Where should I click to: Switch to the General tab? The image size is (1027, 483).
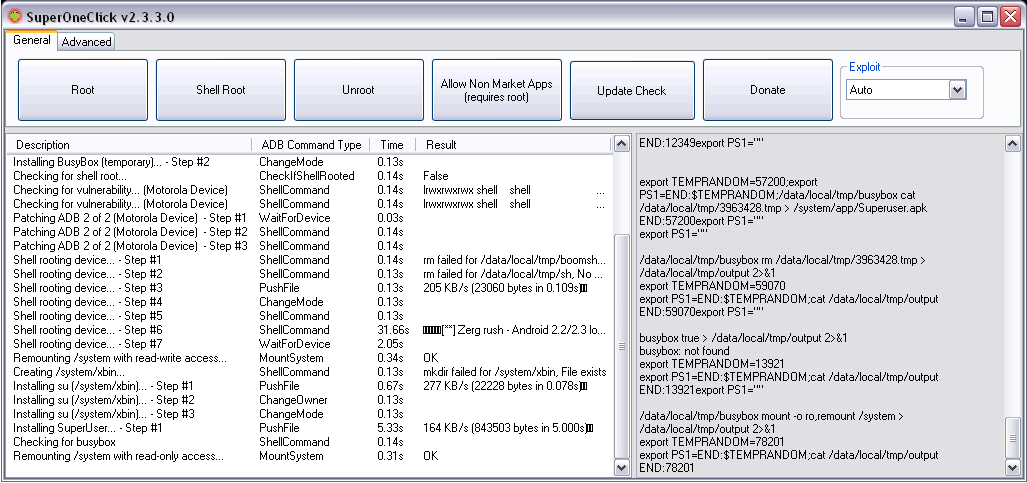(31, 40)
